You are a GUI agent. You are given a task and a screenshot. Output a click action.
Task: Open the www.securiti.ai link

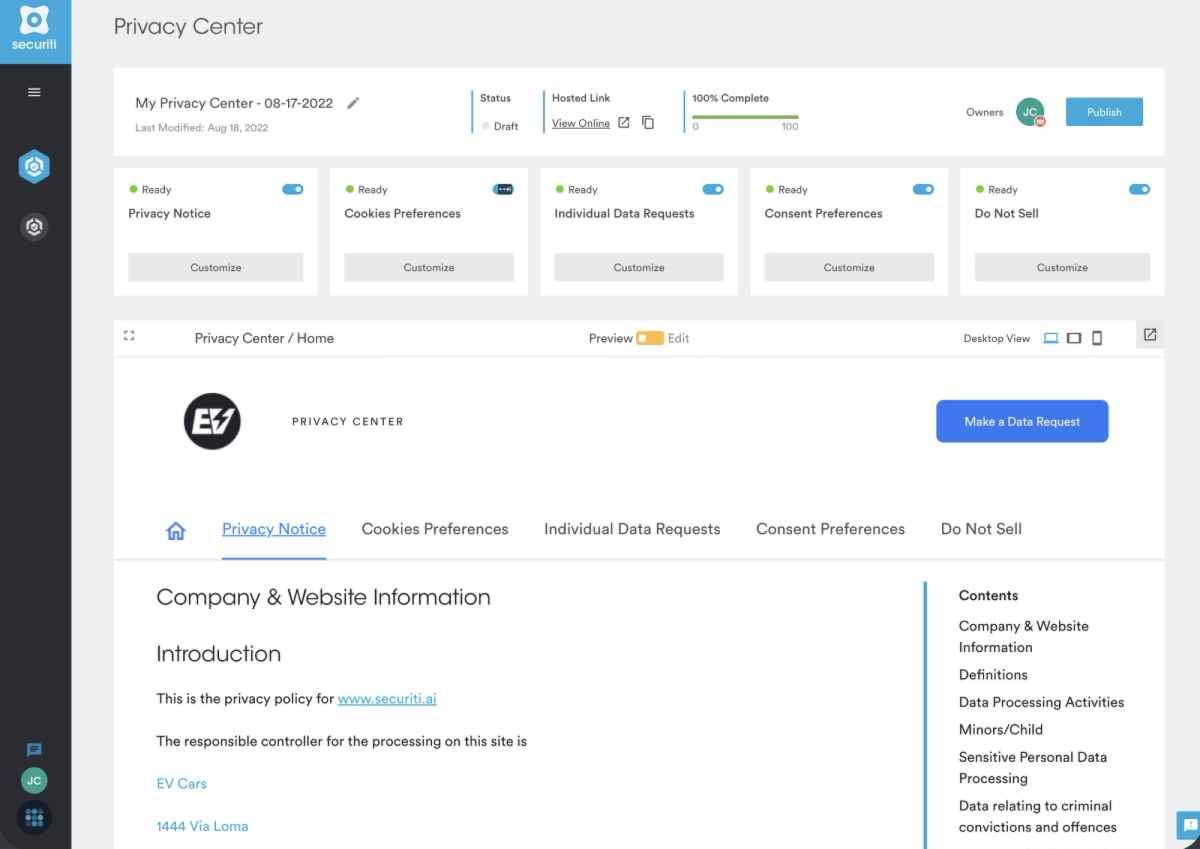[x=387, y=699]
